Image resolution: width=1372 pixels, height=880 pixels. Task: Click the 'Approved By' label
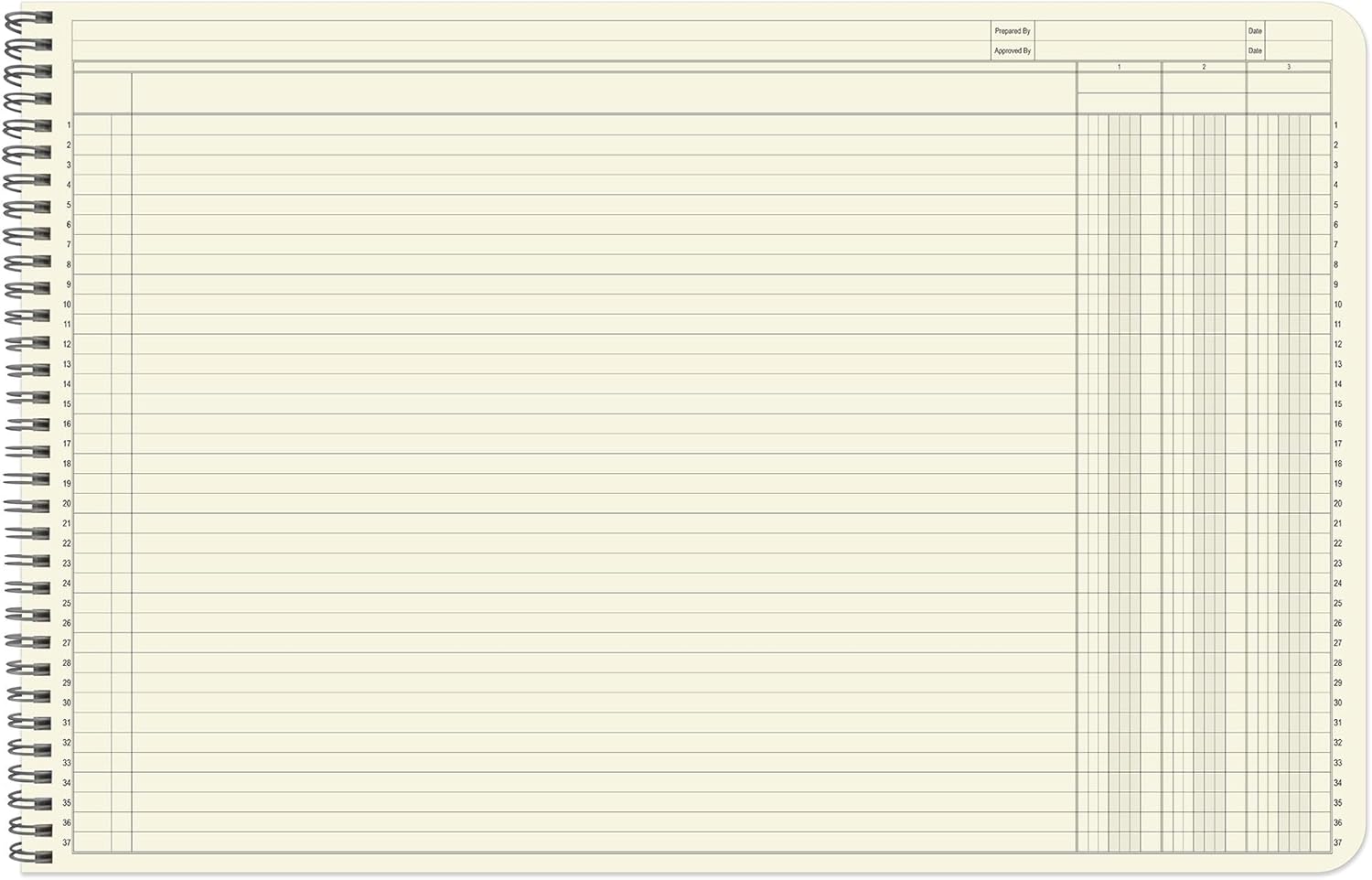click(x=1013, y=51)
